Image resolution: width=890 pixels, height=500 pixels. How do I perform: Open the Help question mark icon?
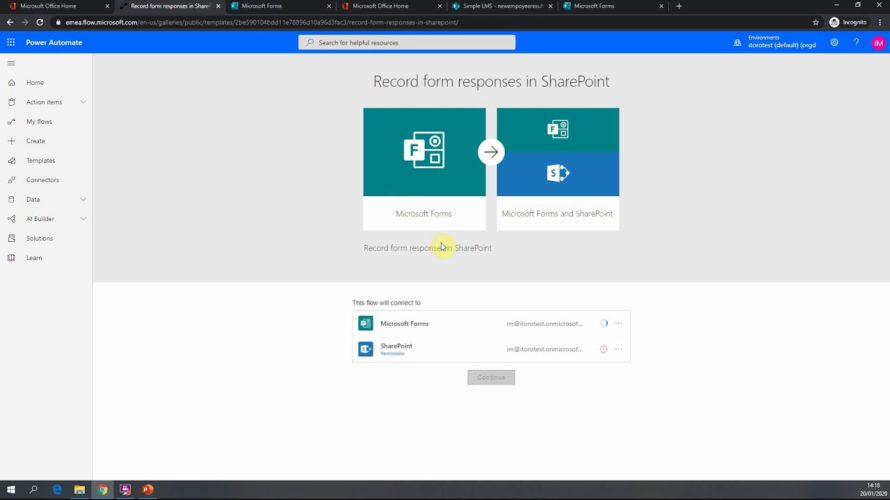point(856,43)
